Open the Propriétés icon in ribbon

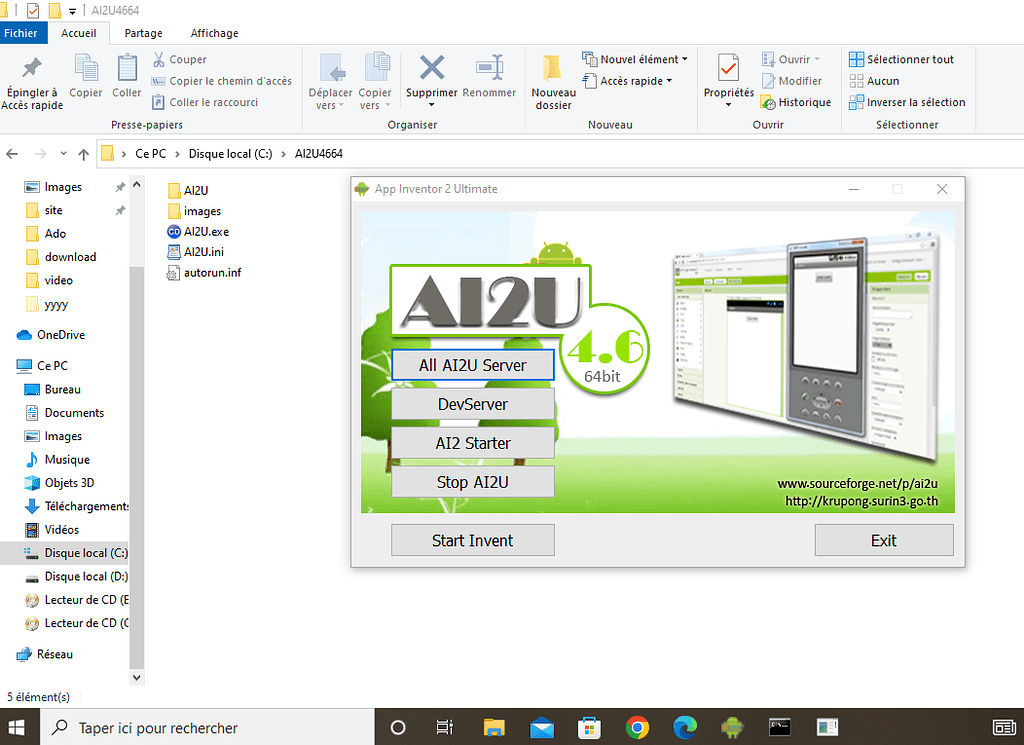point(728,70)
